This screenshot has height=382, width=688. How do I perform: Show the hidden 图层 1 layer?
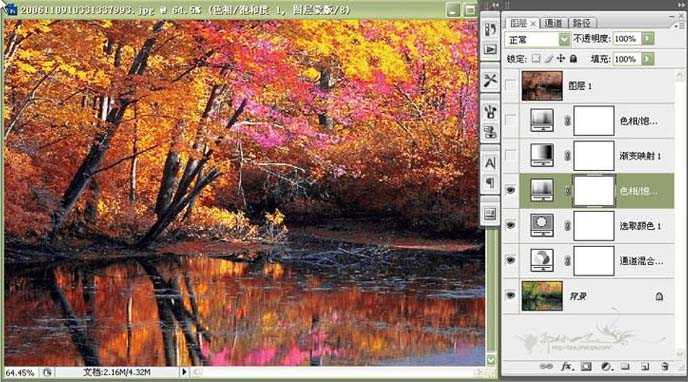(511, 85)
